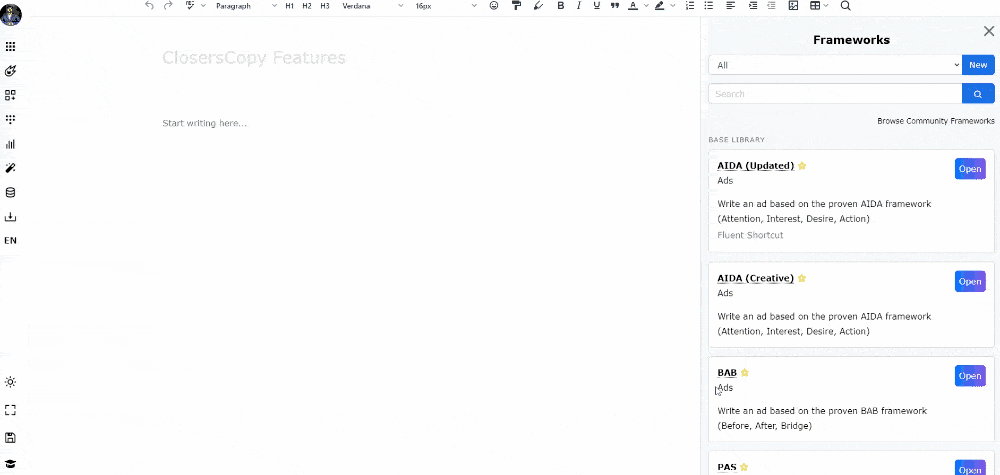Toggle the numbered list

pyautogui.click(x=689, y=6)
